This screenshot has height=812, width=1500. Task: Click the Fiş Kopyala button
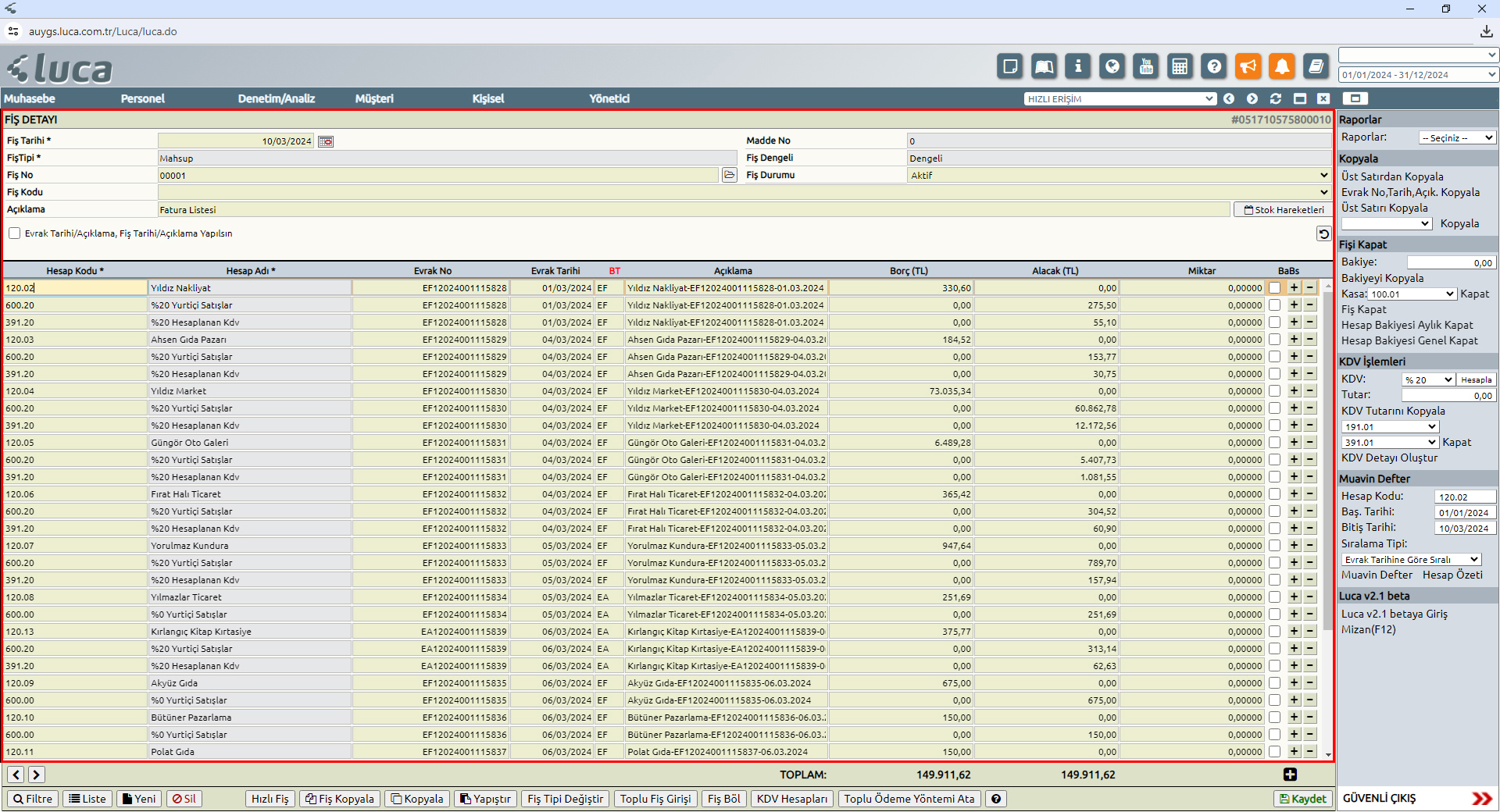pyautogui.click(x=340, y=799)
